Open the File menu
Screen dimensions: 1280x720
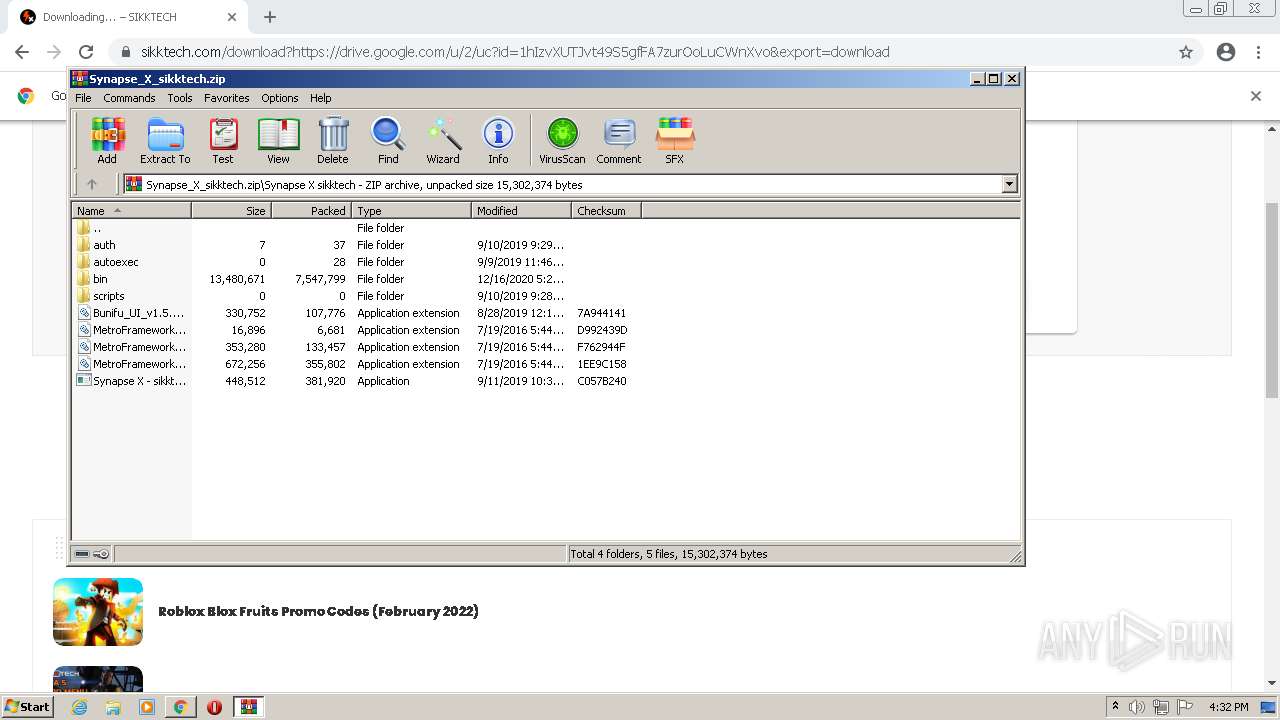click(83, 98)
